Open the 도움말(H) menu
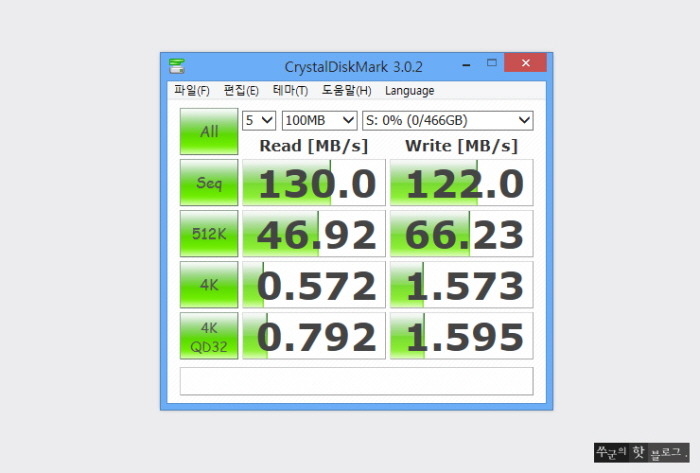Image resolution: width=700 pixels, height=473 pixels. [x=346, y=91]
